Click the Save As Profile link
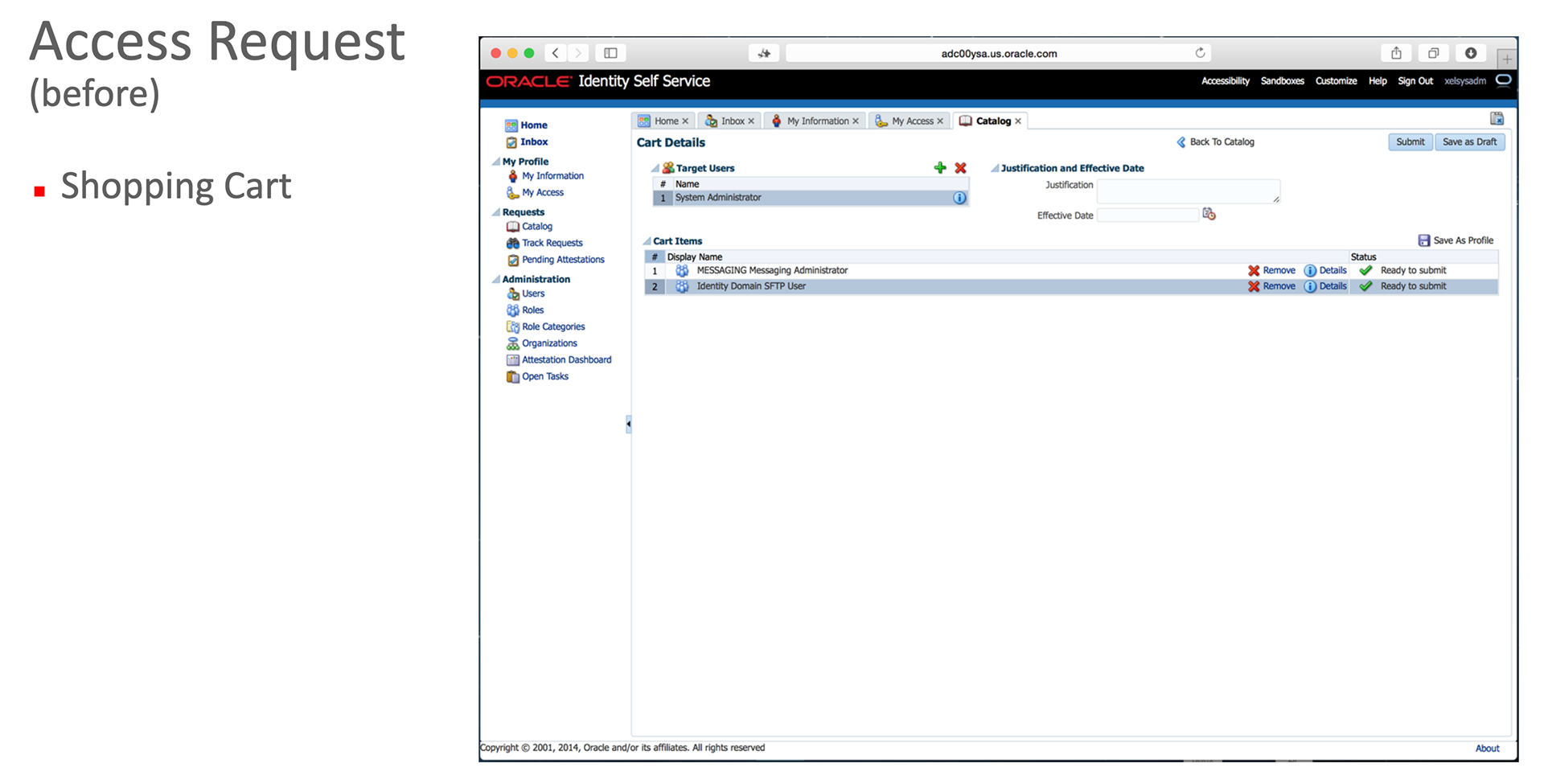Image resolution: width=1544 pixels, height=784 pixels. [1464, 240]
